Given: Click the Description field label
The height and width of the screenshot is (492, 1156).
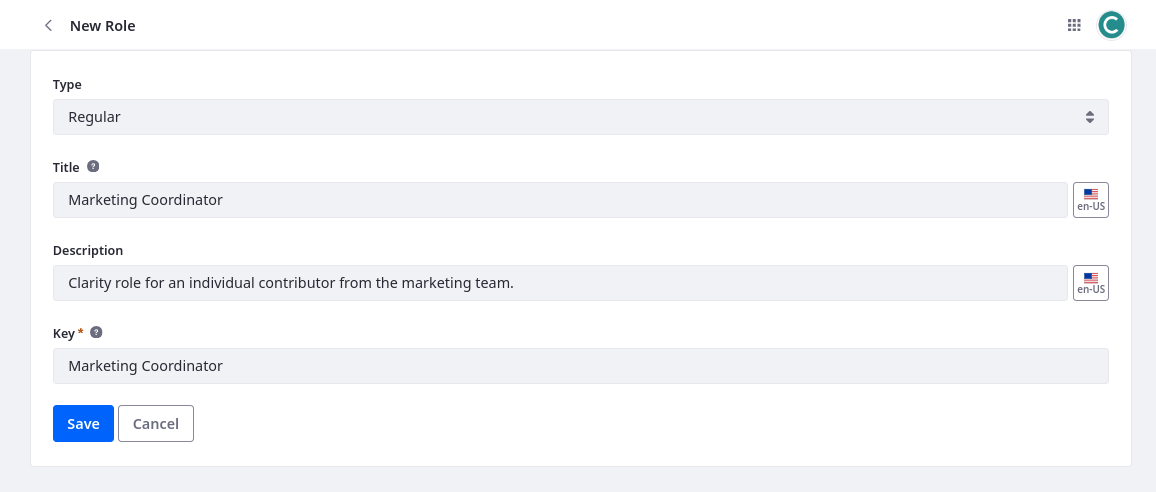Looking at the screenshot, I should coord(88,251).
